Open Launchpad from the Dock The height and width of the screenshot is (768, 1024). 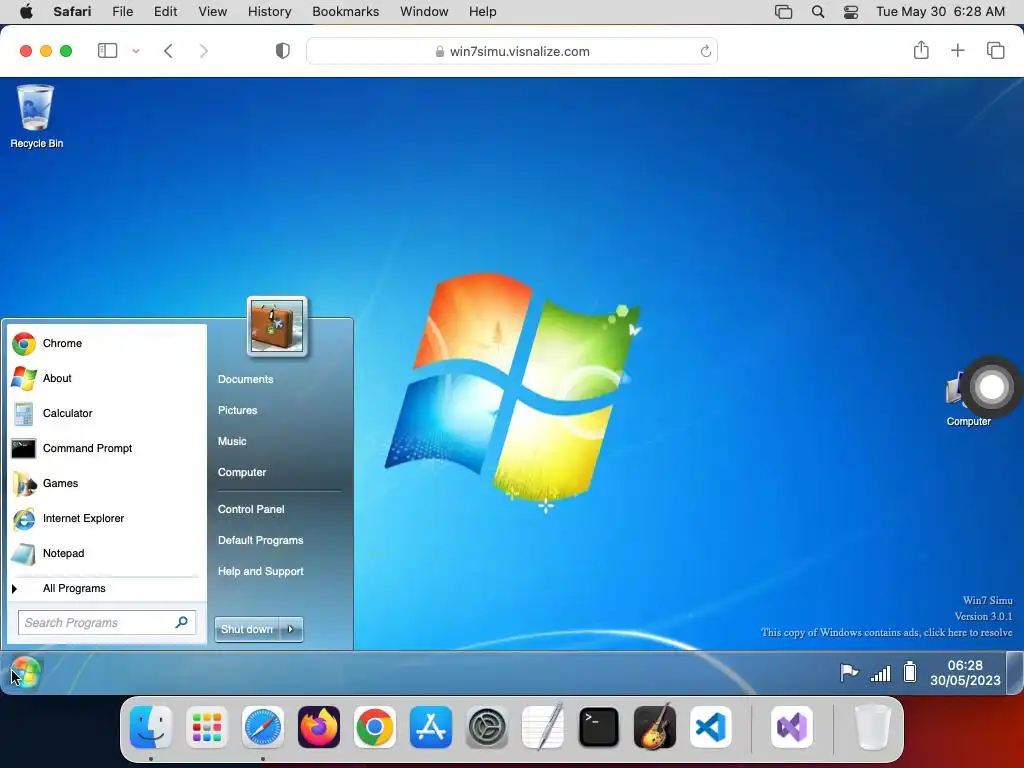207,727
